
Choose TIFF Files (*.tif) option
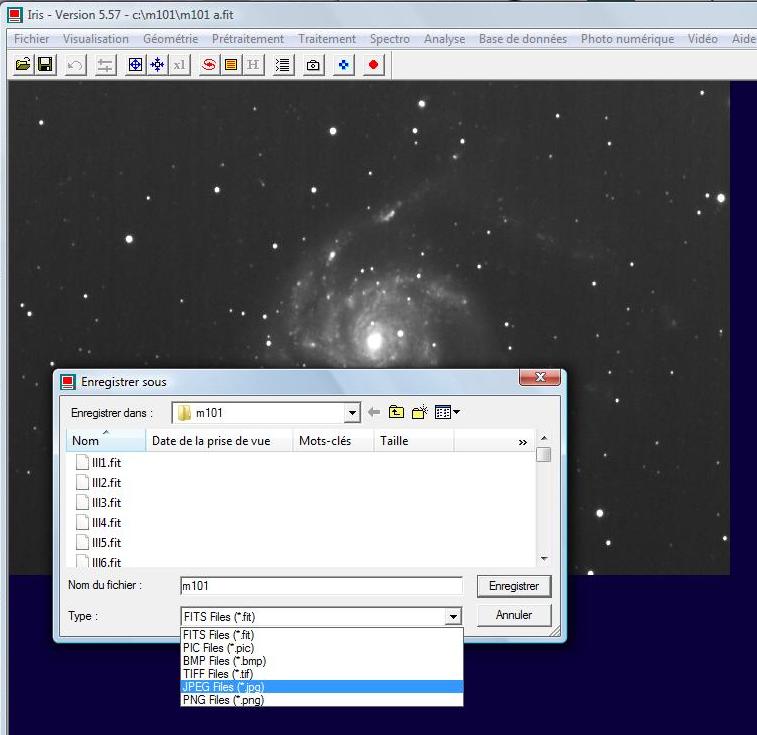click(322, 674)
